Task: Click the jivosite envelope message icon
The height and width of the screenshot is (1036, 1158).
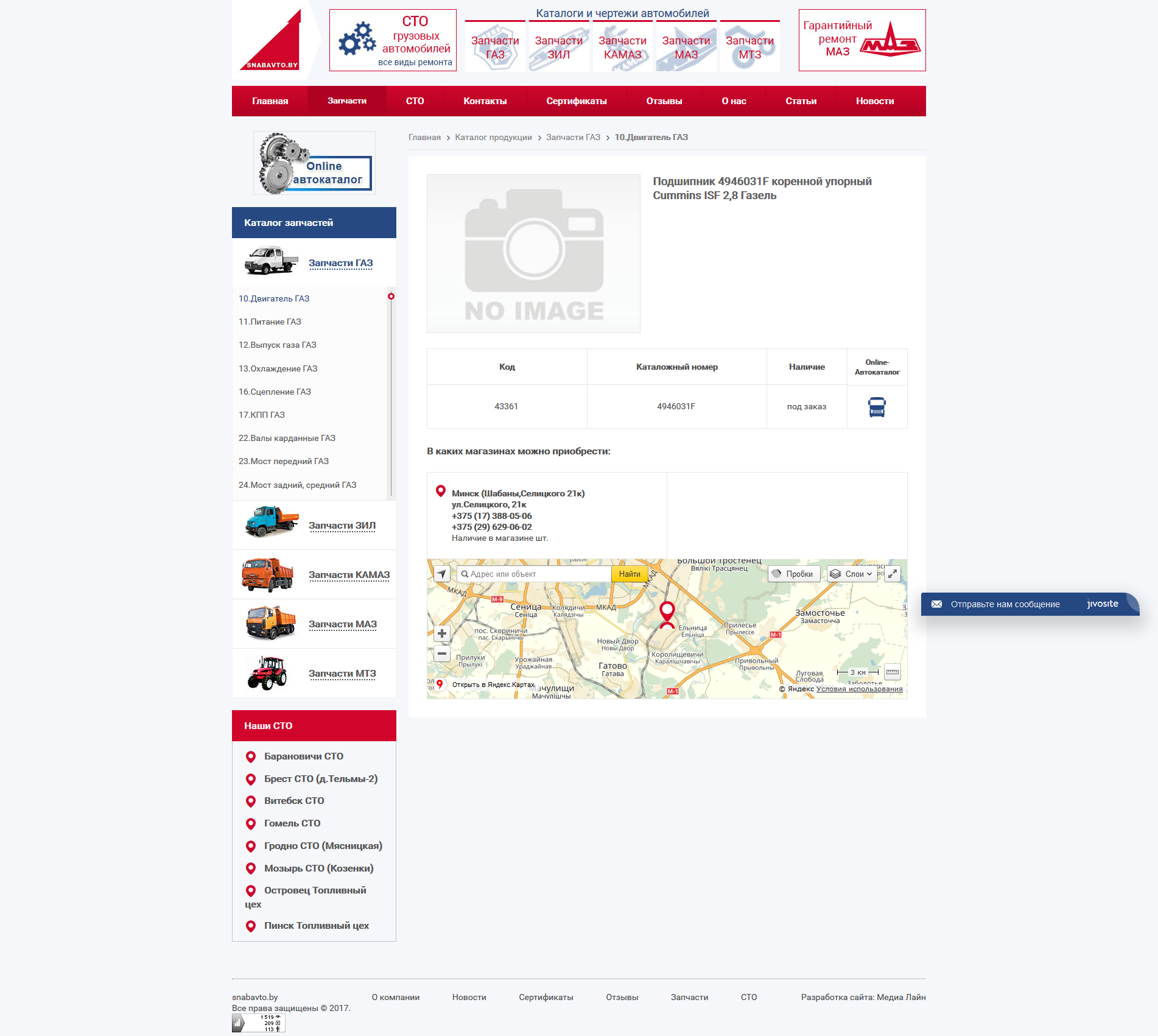Action: tap(936, 604)
